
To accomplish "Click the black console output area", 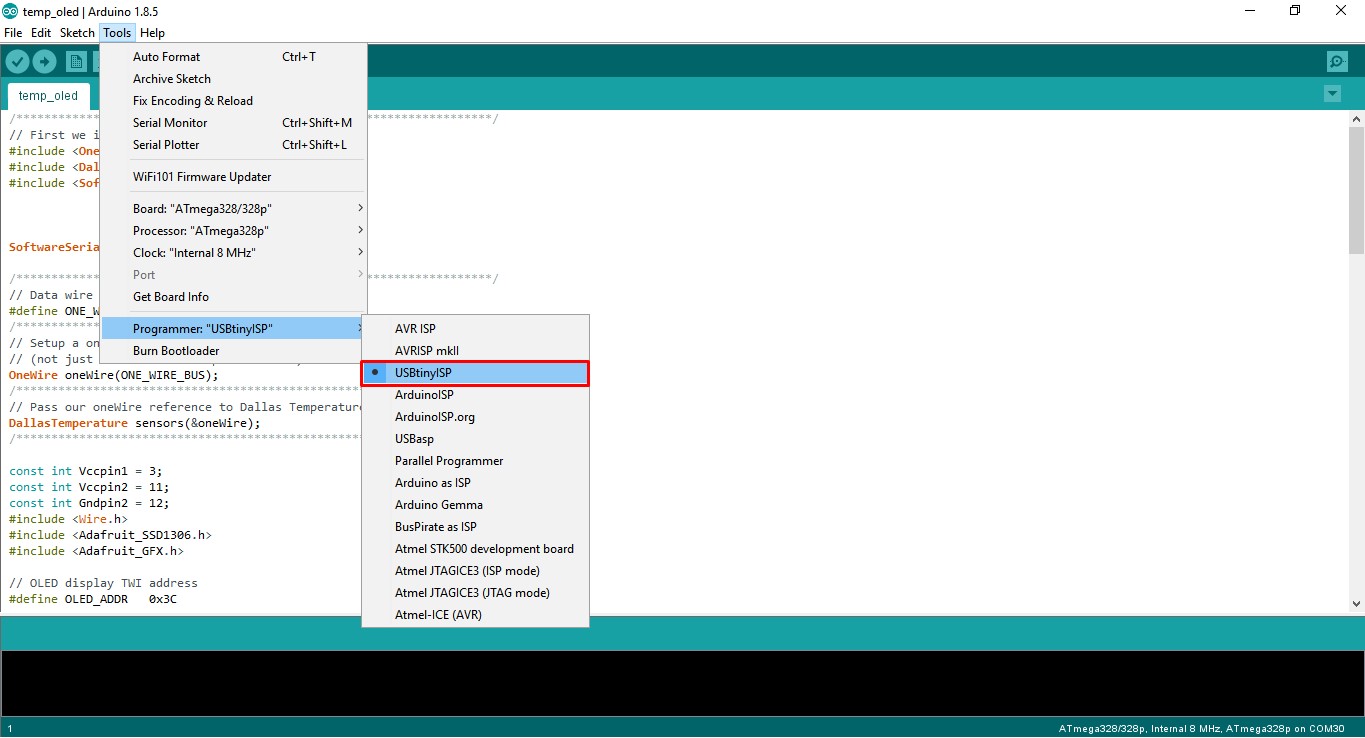I will click(682, 683).
